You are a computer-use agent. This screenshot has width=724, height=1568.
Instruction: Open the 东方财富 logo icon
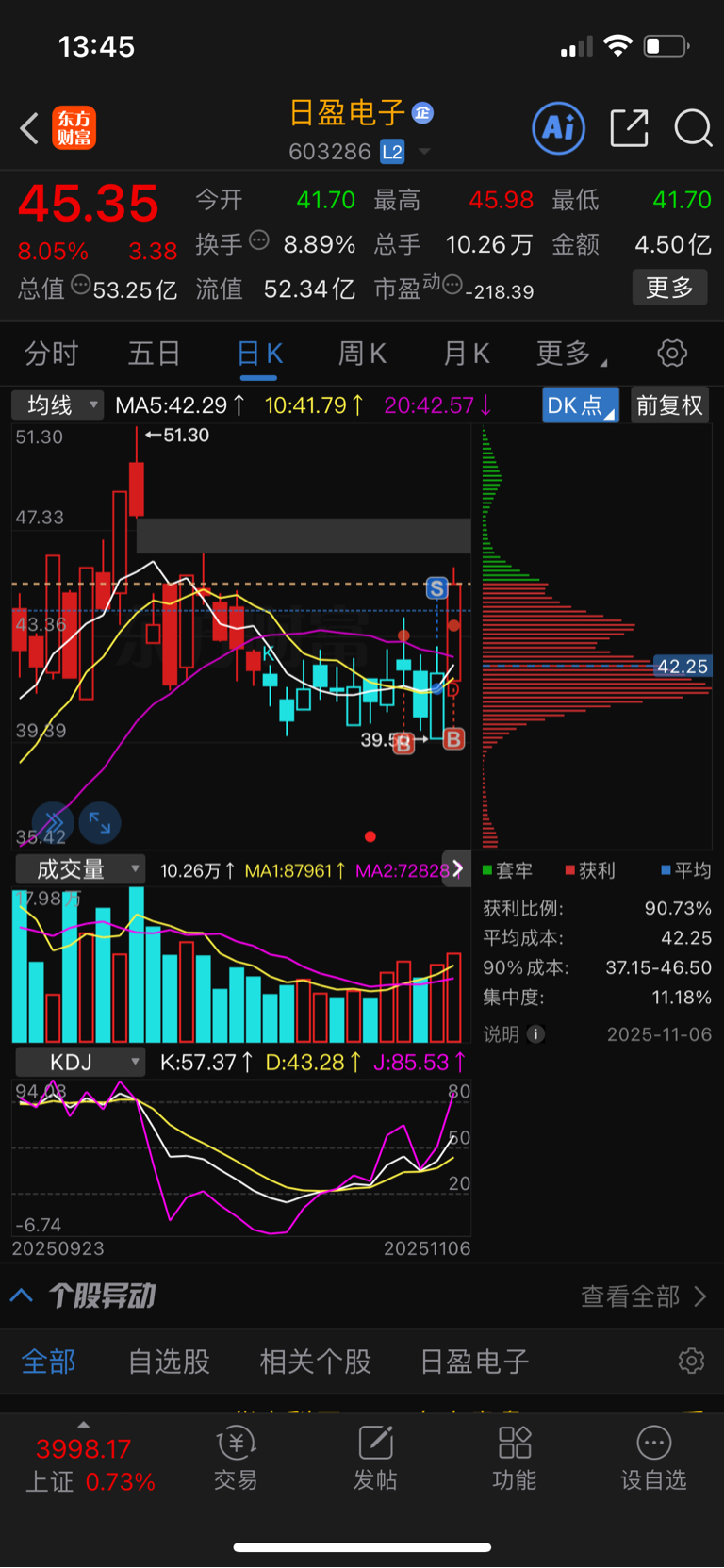[74, 128]
